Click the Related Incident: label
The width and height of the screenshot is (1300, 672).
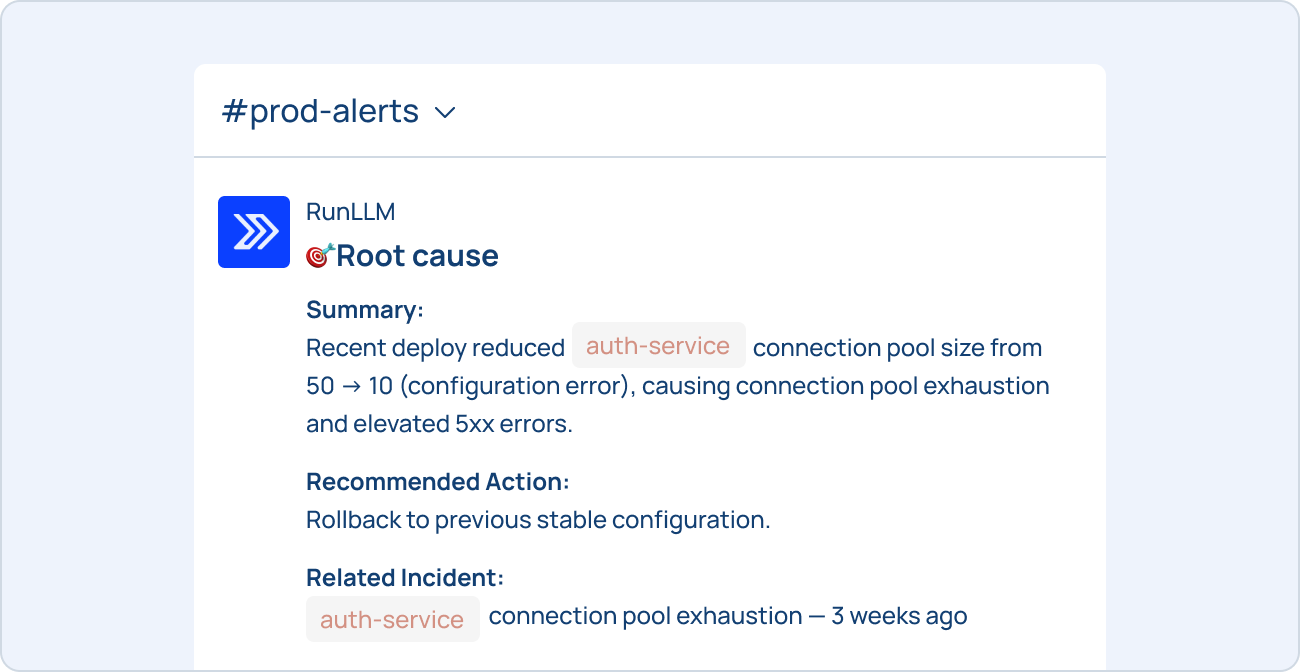(405, 578)
